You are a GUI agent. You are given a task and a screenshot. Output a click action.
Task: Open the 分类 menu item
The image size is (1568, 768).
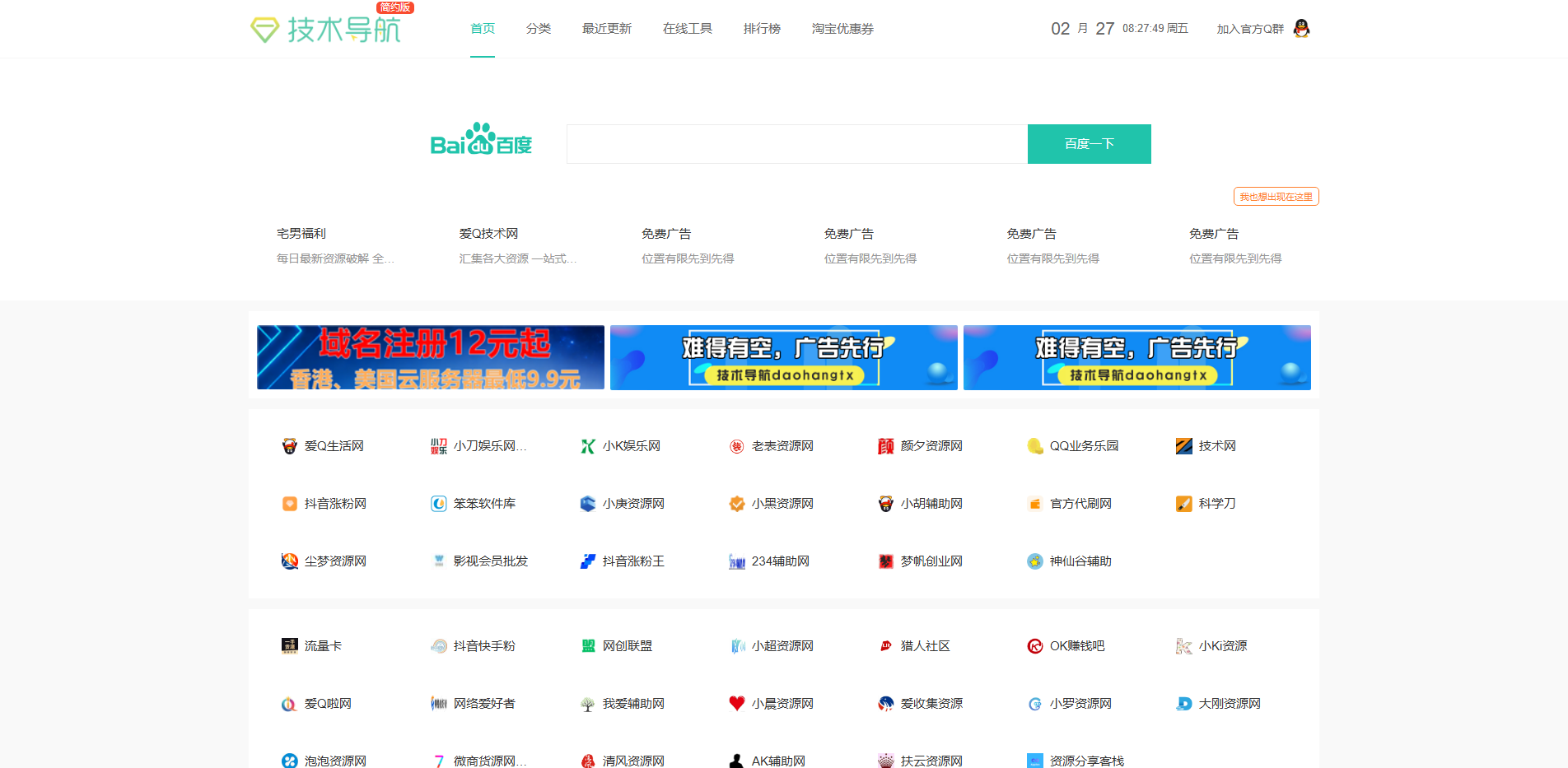coord(539,28)
